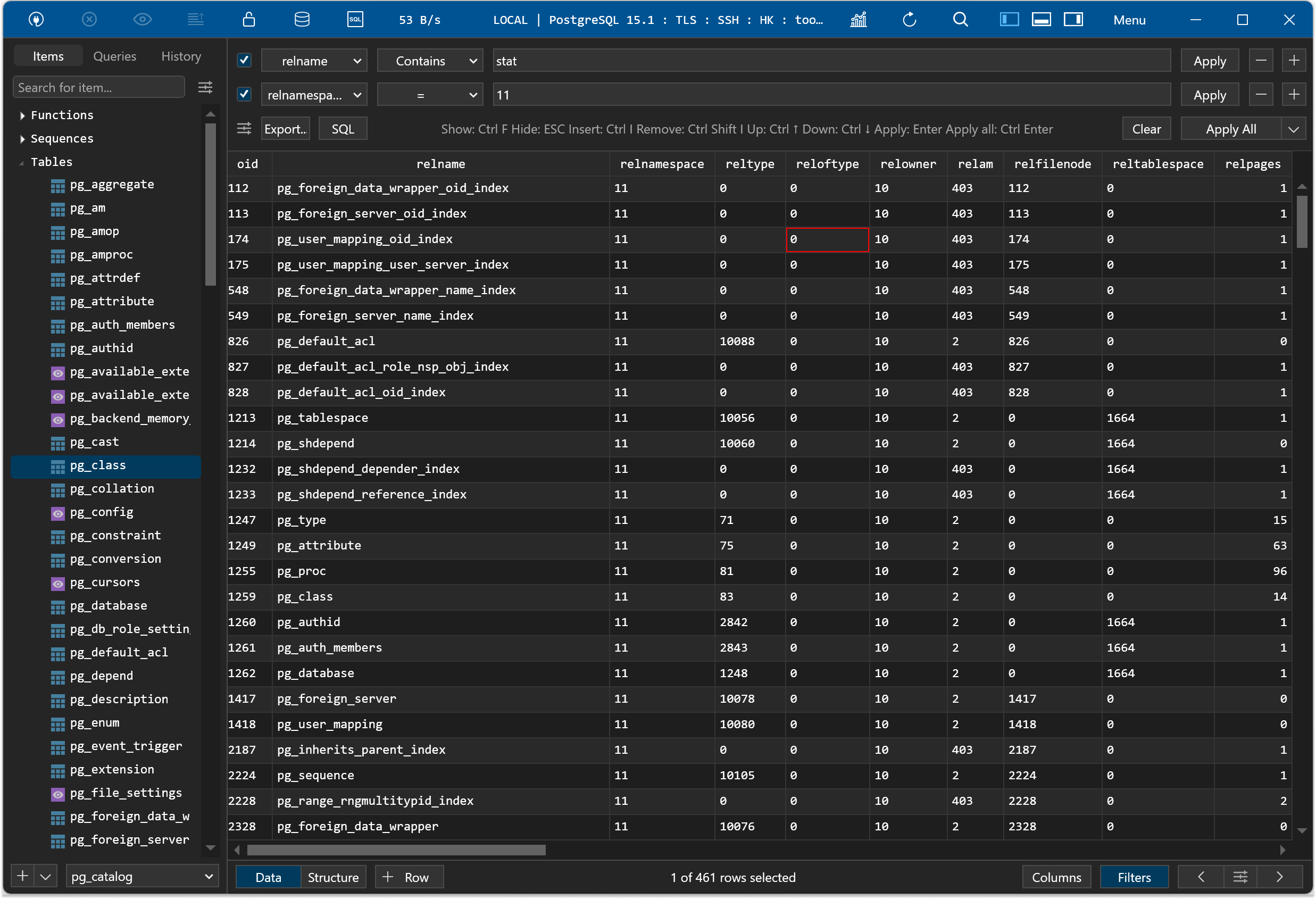Toggle the first filter row checkbox
Screen dimensions: 1316x899
pyautogui.click(x=244, y=61)
